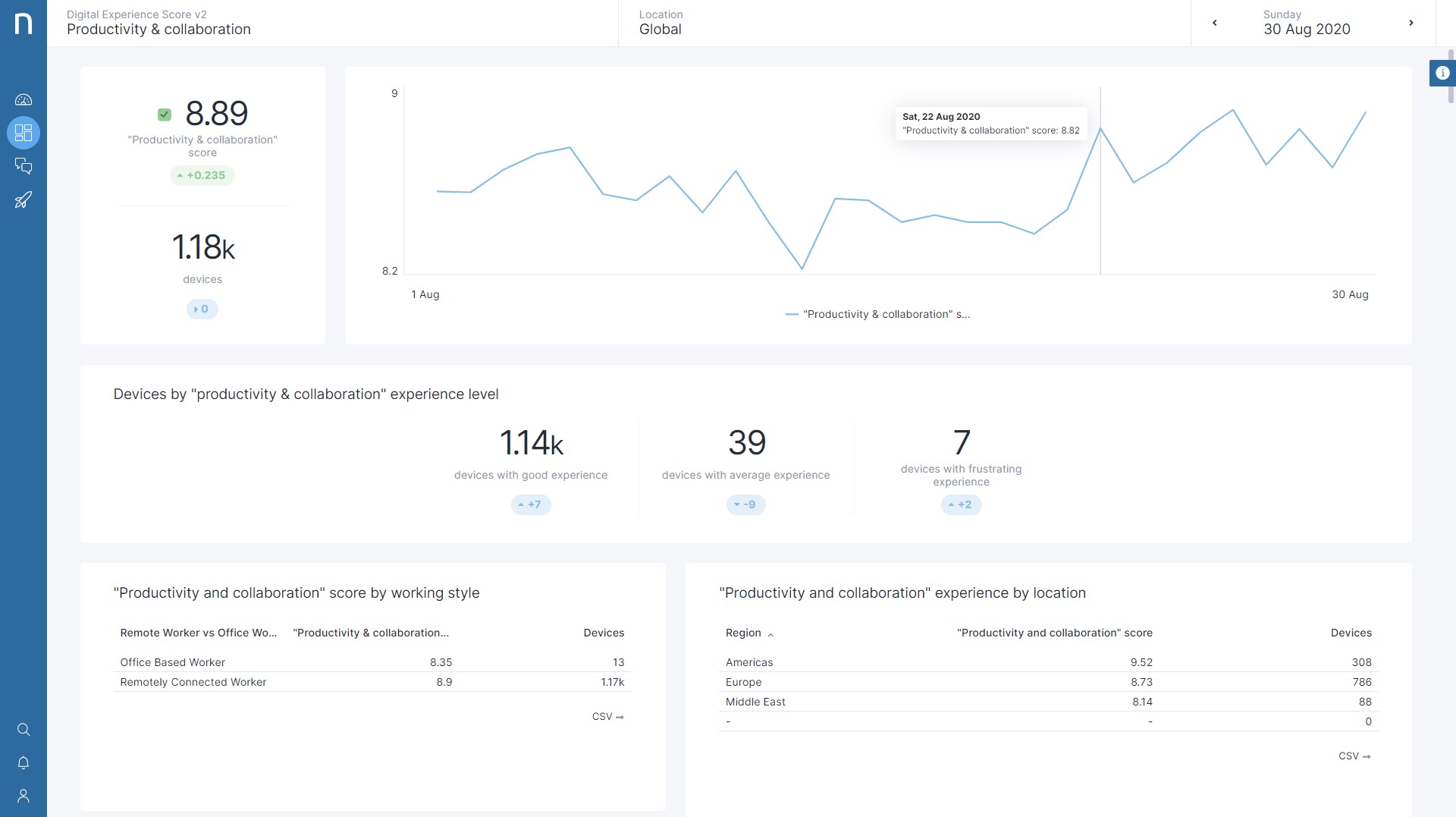Image resolution: width=1456 pixels, height=817 pixels.
Task: Open search from the magnifier icon
Action: 24,729
